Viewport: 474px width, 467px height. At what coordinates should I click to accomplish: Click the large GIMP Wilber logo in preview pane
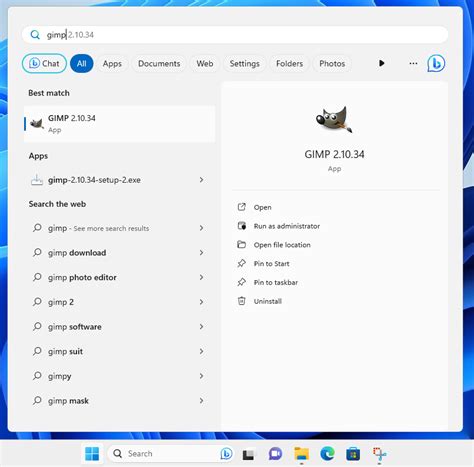click(x=334, y=119)
